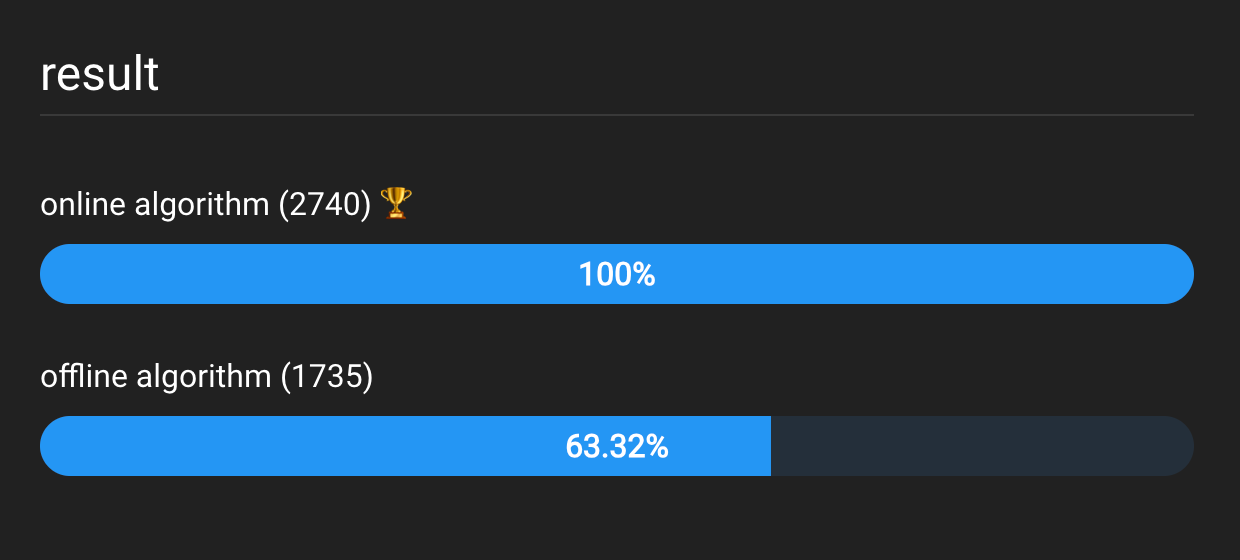Image resolution: width=1240 pixels, height=560 pixels.
Task: Click the "63.32%" percentage text
Action: 616,447
